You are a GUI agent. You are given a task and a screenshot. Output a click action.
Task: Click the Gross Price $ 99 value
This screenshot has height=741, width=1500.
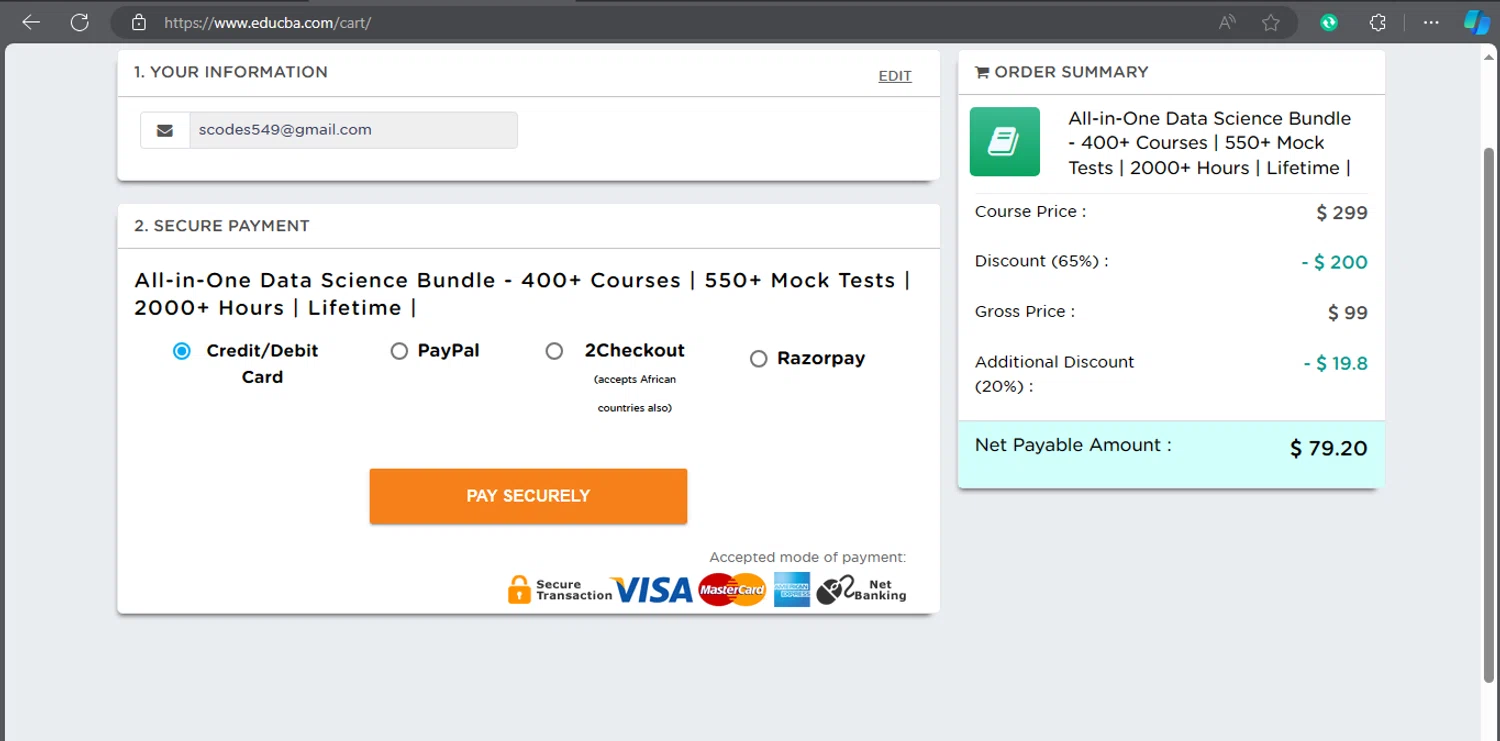coord(1348,313)
